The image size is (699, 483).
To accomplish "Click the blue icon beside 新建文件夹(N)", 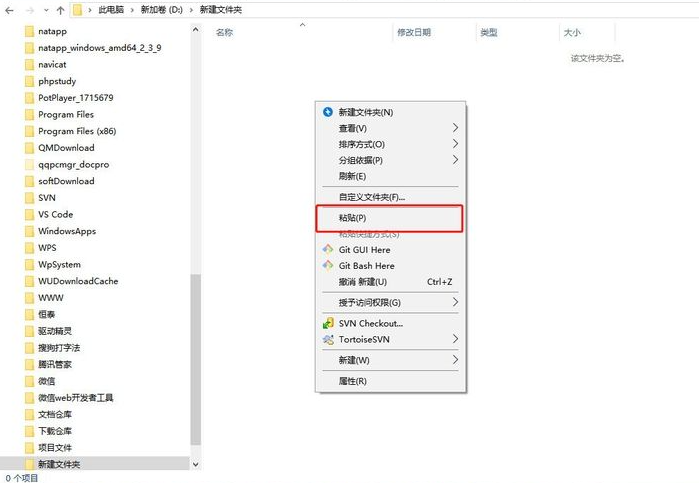I will point(328,112).
